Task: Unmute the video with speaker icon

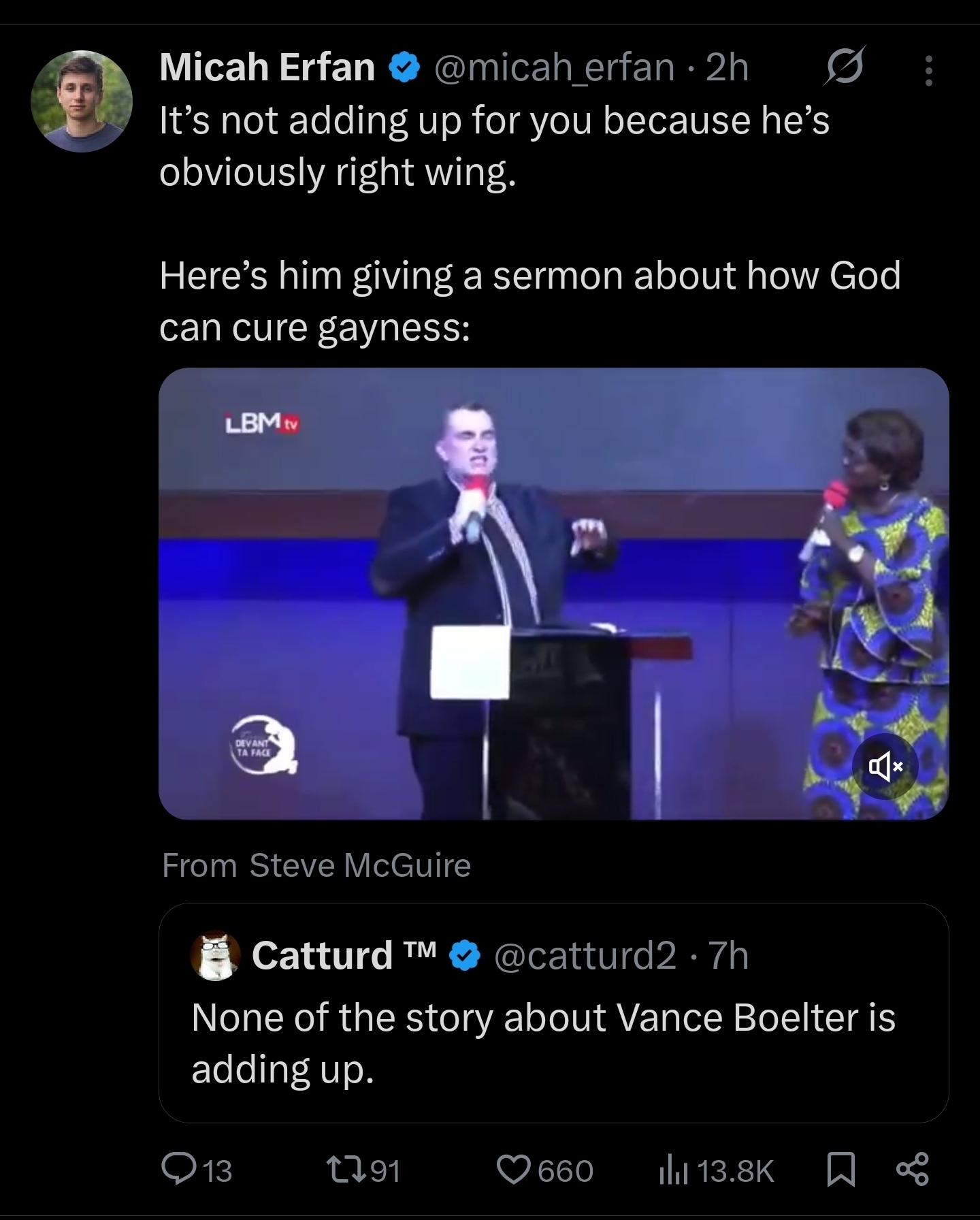Action: tap(885, 768)
